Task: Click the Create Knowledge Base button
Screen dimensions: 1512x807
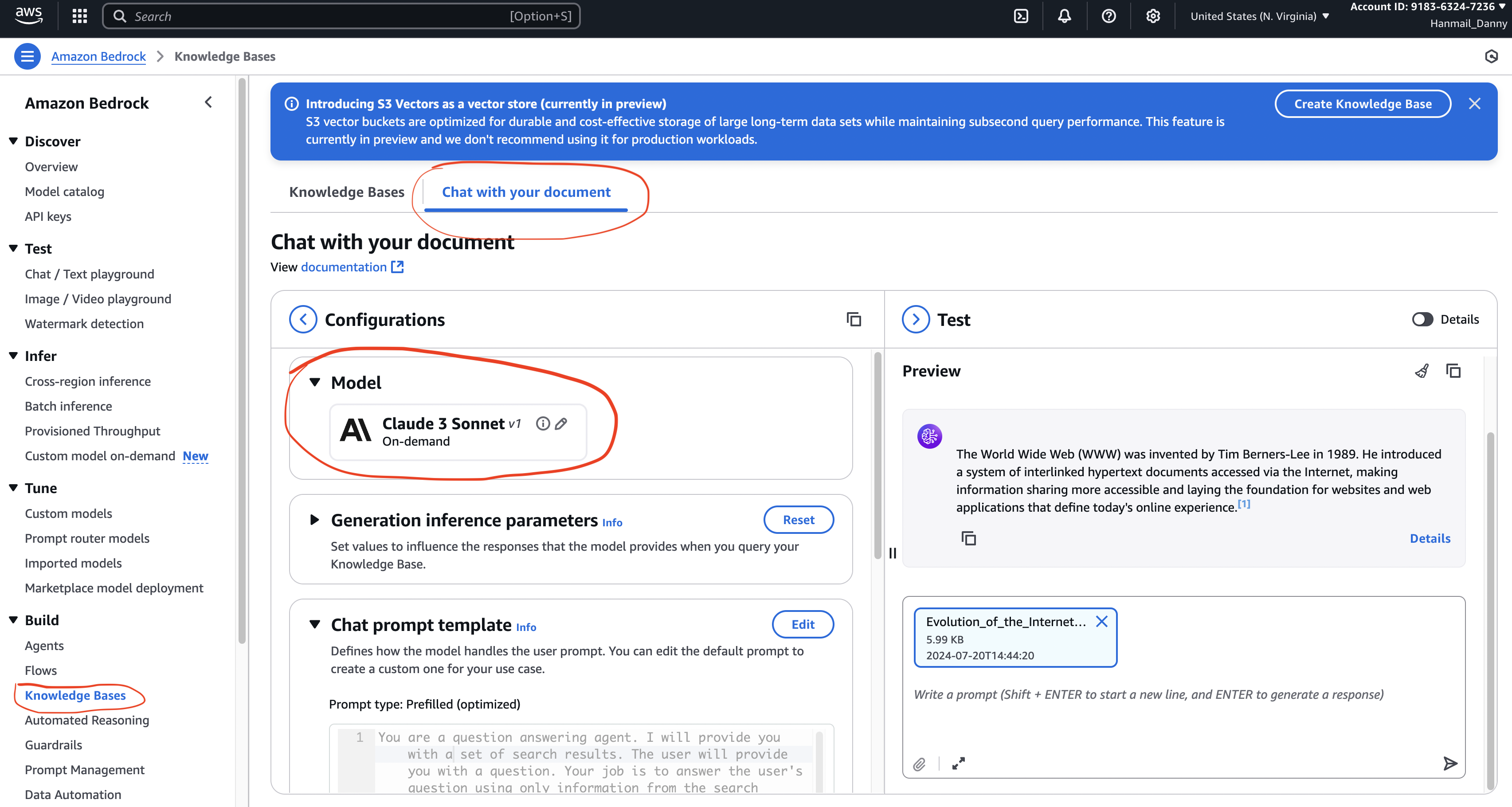Action: pos(1362,104)
